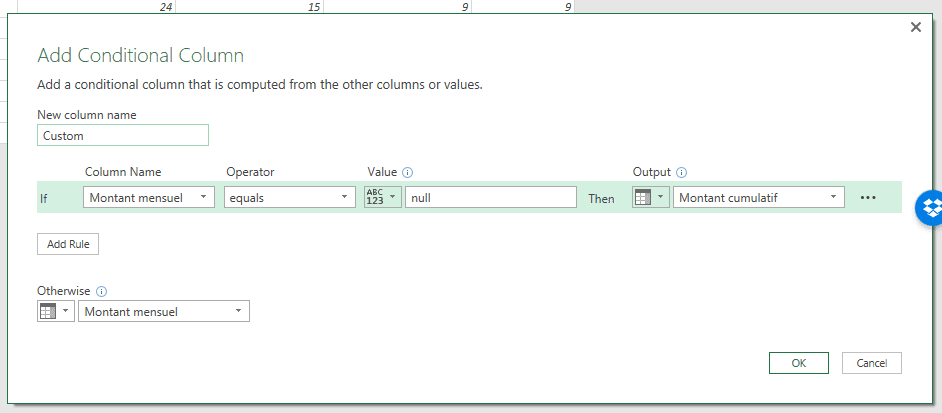Click the Value field containing null
Viewport: 942px width, 413px height.
490,198
